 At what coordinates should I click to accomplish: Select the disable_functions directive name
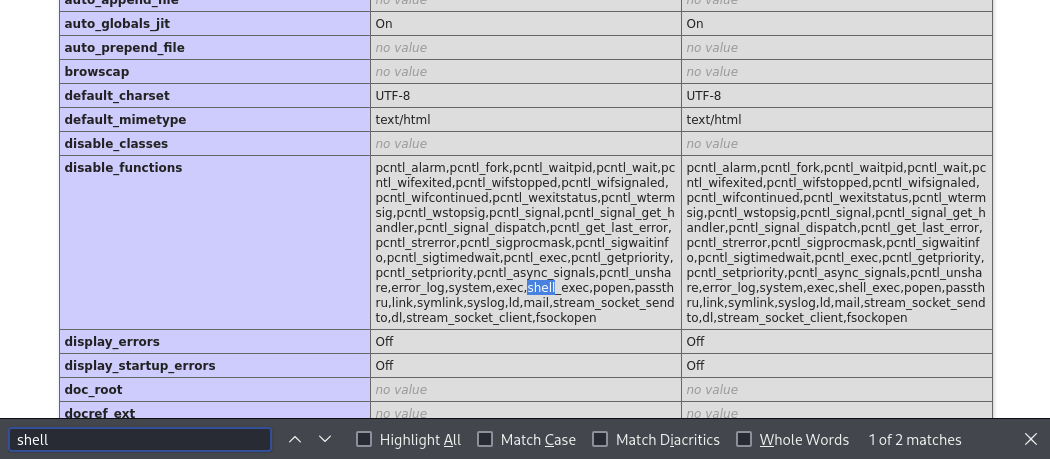coord(123,168)
